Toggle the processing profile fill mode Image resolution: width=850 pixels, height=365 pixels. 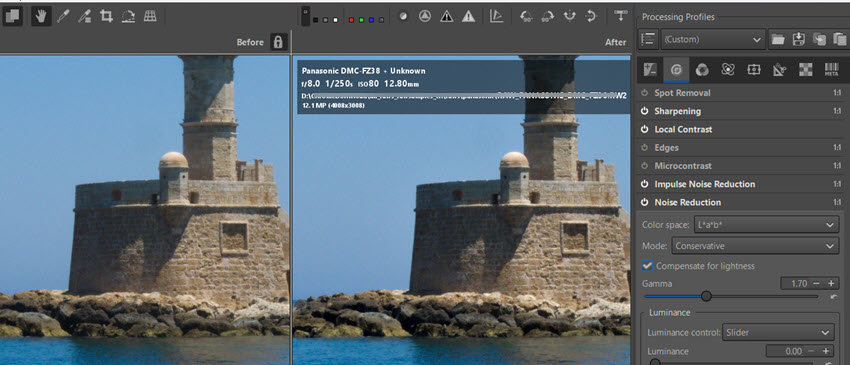647,39
